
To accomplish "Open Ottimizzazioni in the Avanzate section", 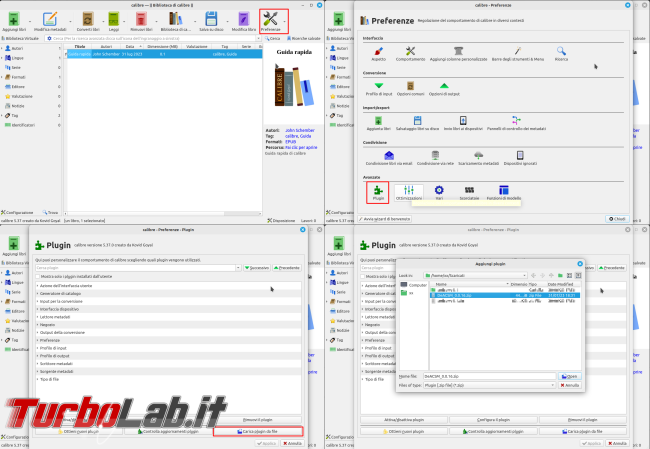I will 409,193.
